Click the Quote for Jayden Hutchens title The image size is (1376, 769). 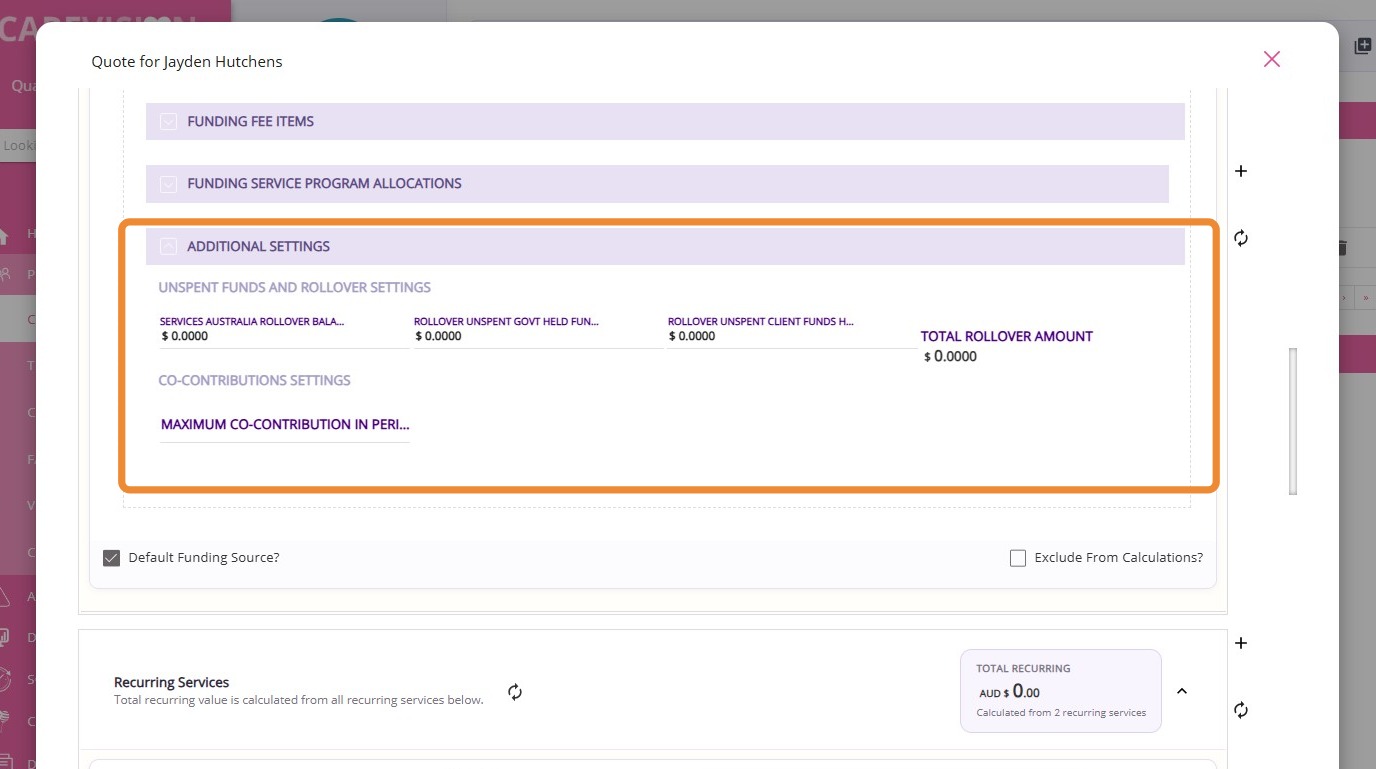pos(187,62)
